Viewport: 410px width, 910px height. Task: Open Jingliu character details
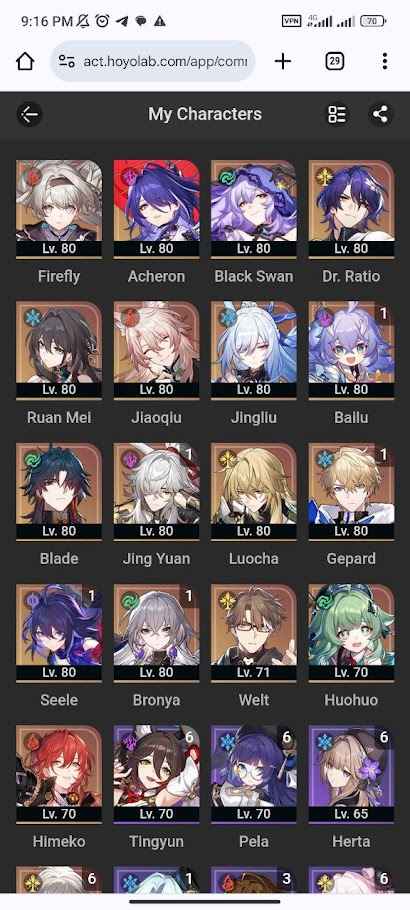pyautogui.click(x=254, y=350)
